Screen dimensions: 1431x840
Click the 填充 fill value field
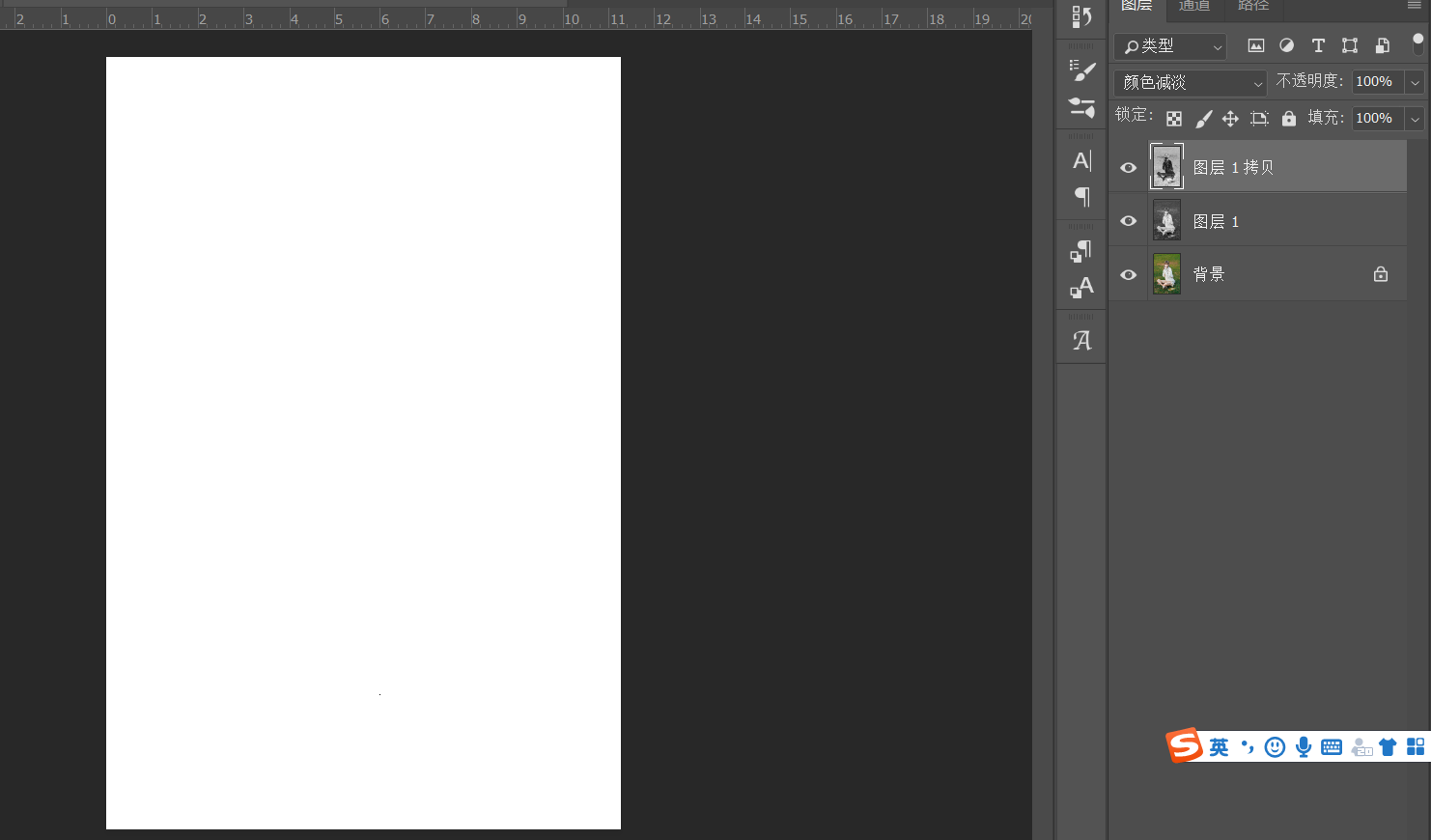pyautogui.click(x=1376, y=118)
